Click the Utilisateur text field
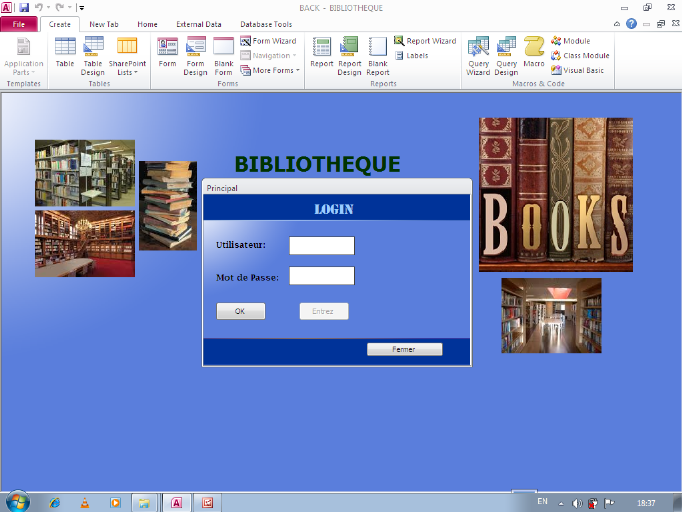This screenshot has width=682, height=512. click(322, 246)
